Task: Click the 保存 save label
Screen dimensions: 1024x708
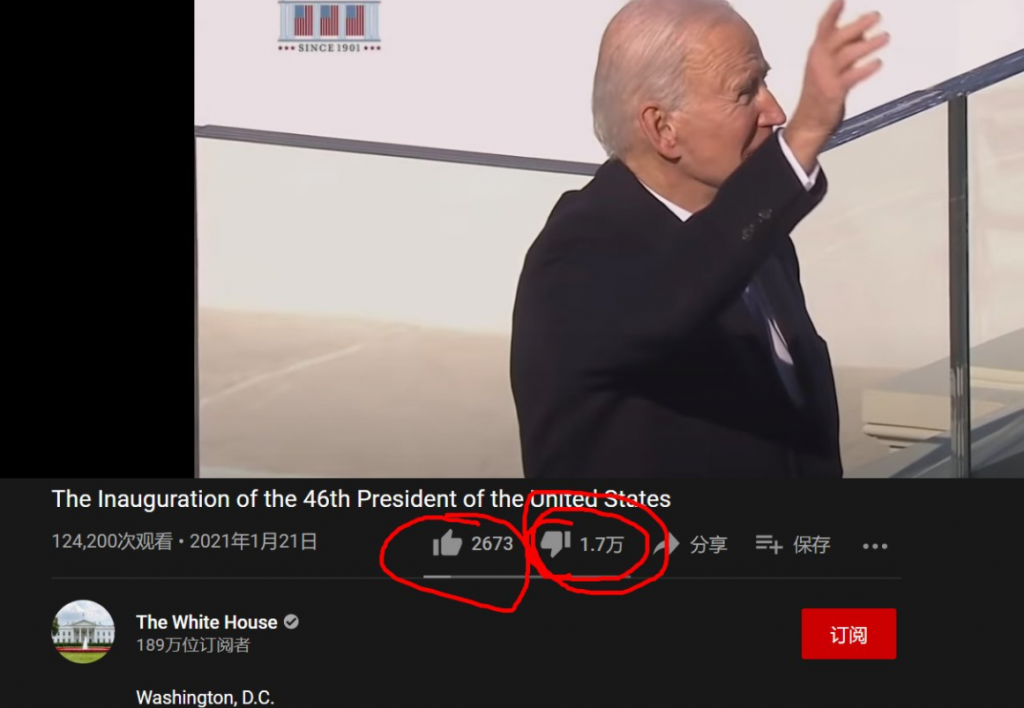Action: (x=812, y=544)
